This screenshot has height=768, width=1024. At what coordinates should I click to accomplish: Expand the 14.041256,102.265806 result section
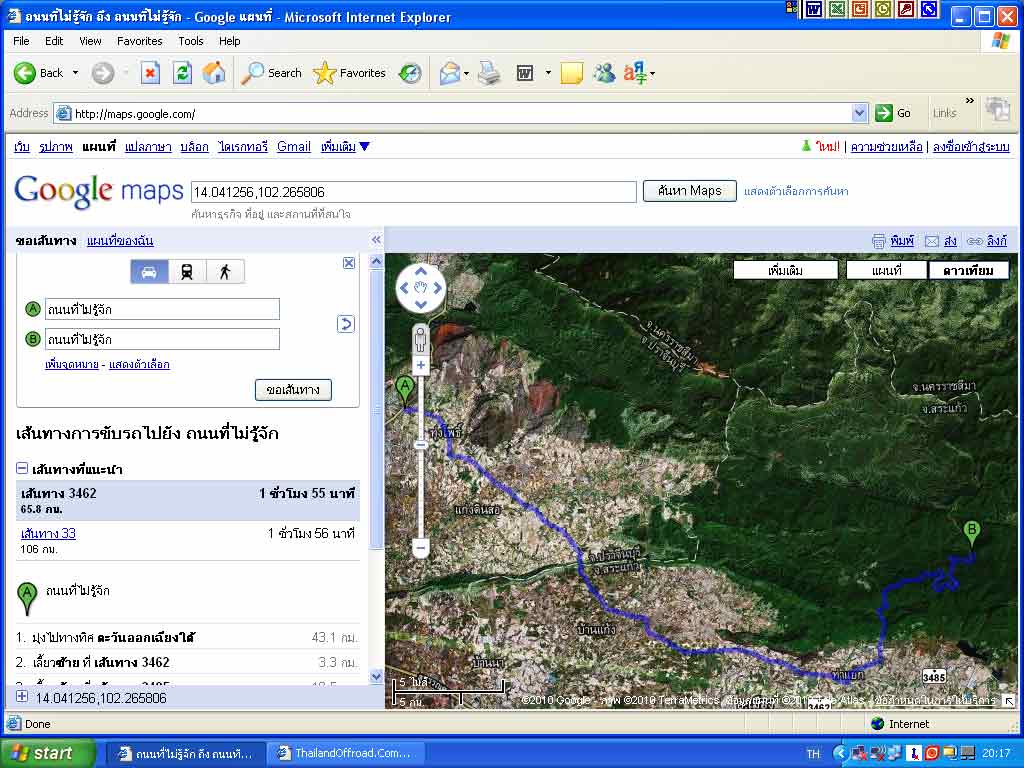point(22,697)
